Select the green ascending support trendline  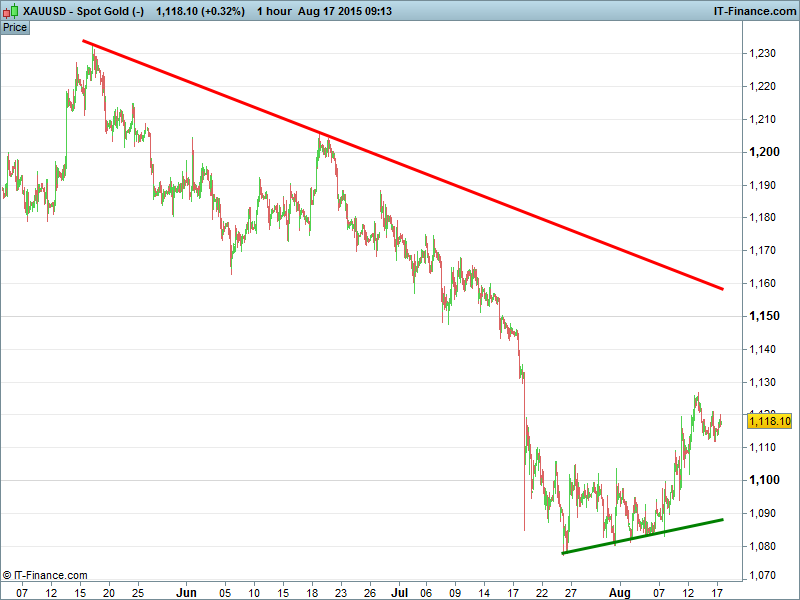tap(640, 536)
